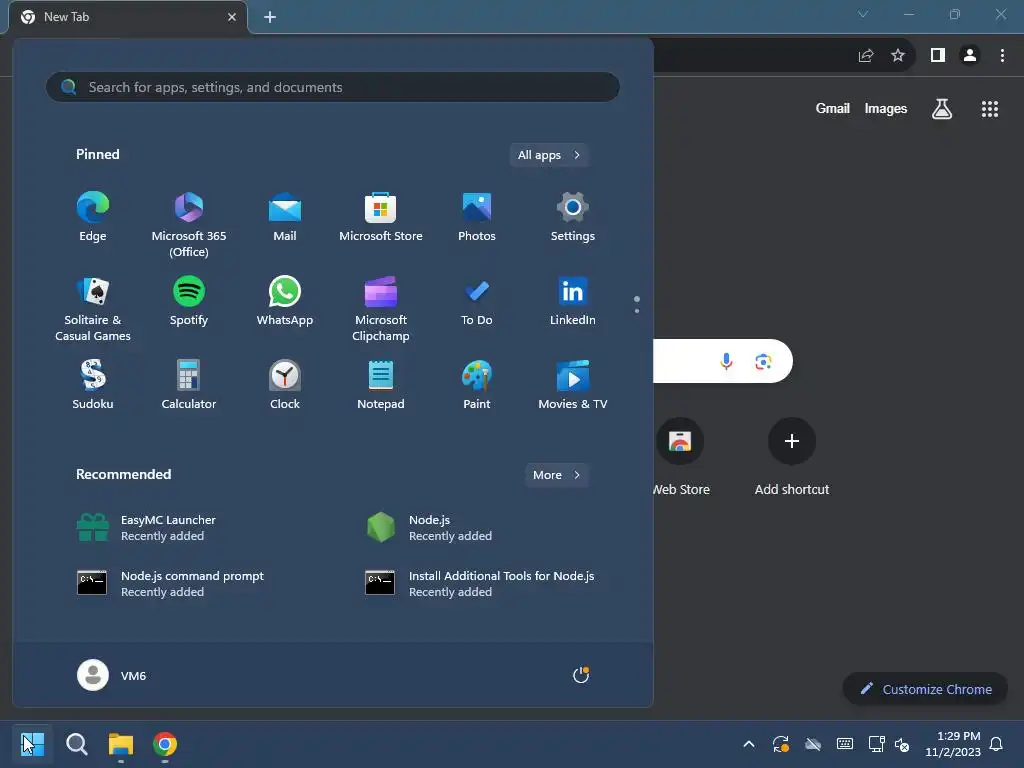Search by image with Google Lens

pyautogui.click(x=763, y=361)
